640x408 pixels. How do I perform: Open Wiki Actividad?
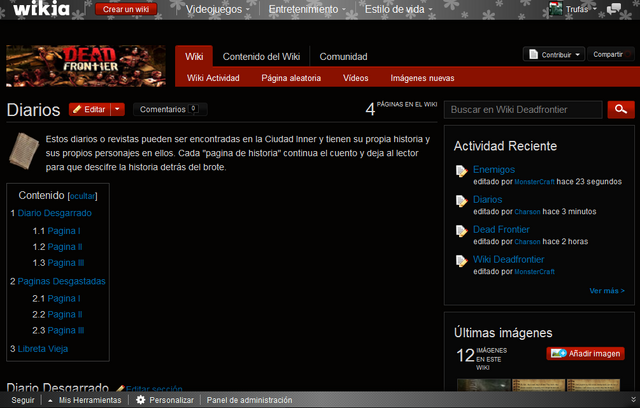213,78
